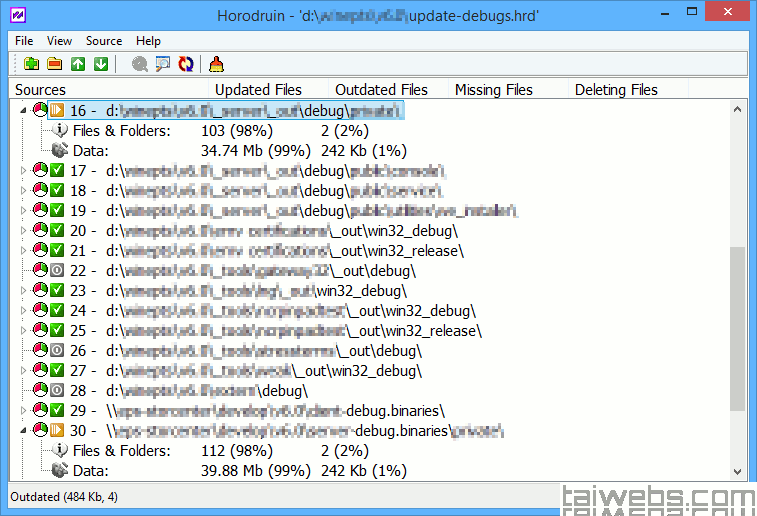Click the vertical scrollbar thumb
Viewport: 757px width, 516px height.
(738, 330)
